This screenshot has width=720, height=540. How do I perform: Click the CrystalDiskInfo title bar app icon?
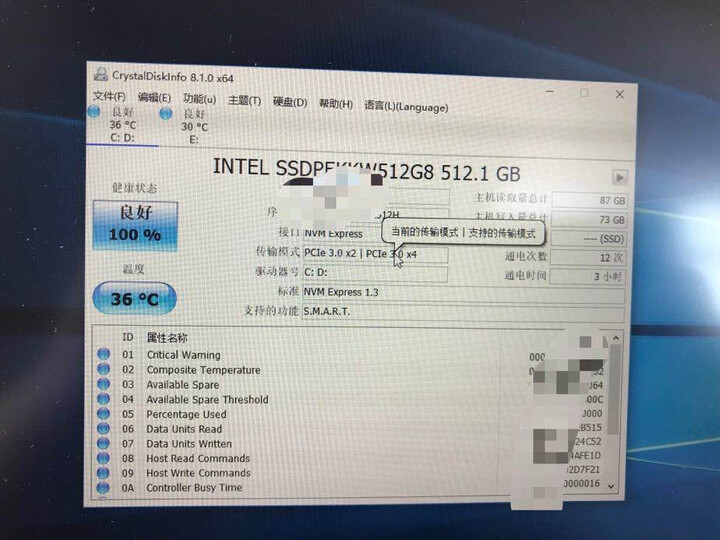pos(101,74)
